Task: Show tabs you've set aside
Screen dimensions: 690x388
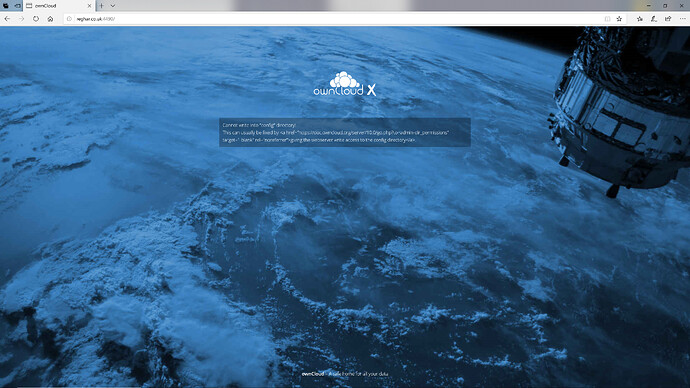Action: pyautogui.click(x=6, y=6)
